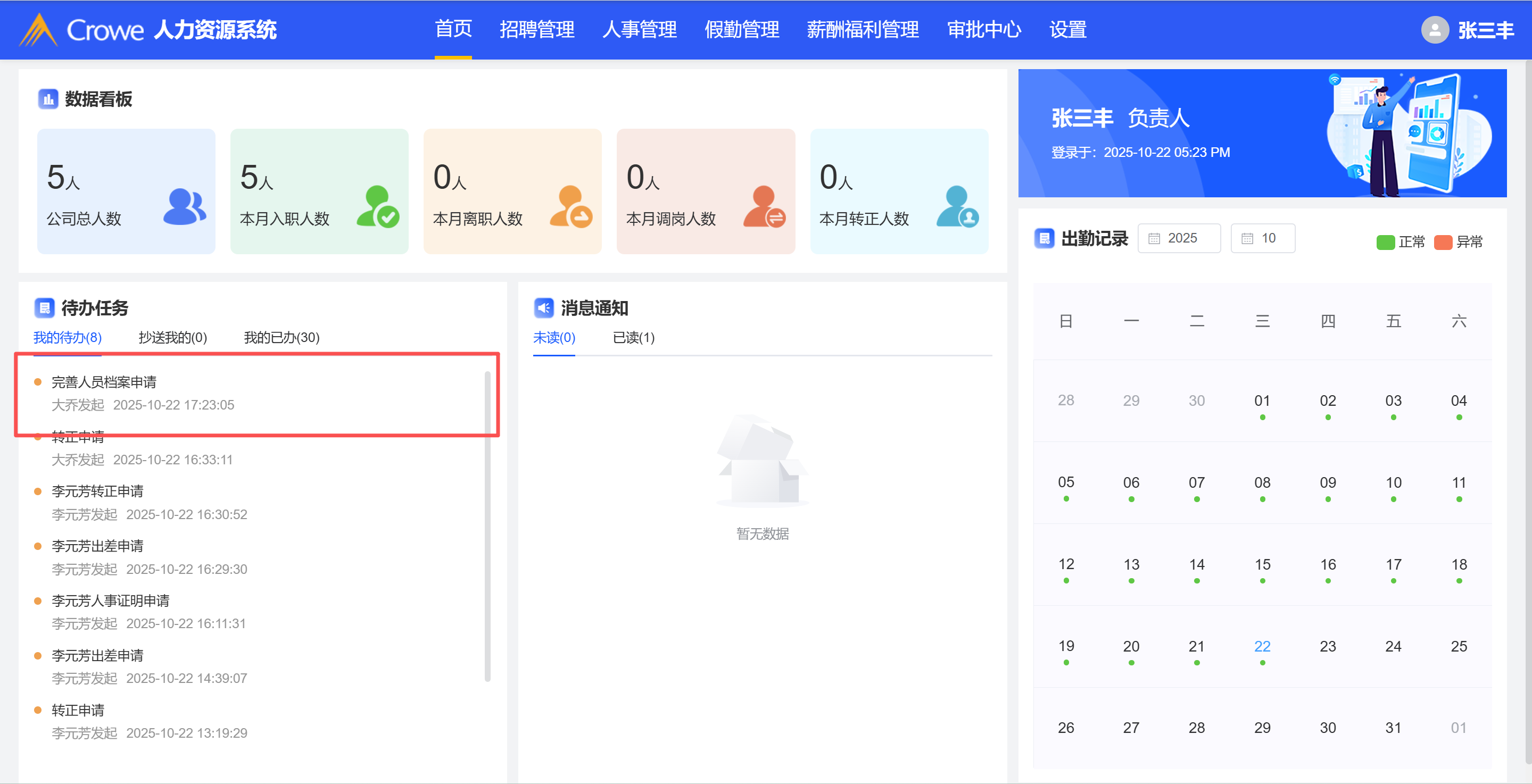Open the 薪酬福利管理 navigation menu

pyautogui.click(x=863, y=29)
